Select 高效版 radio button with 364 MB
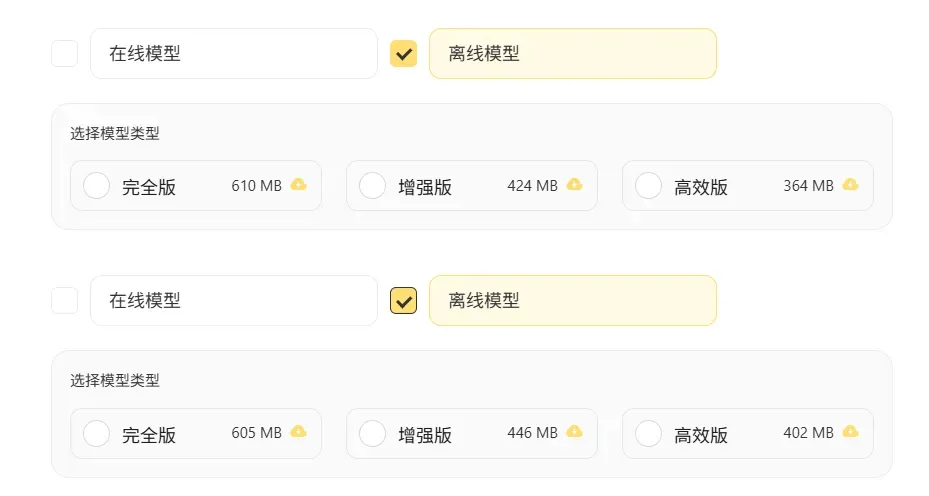This screenshot has height=496, width=929. point(649,185)
